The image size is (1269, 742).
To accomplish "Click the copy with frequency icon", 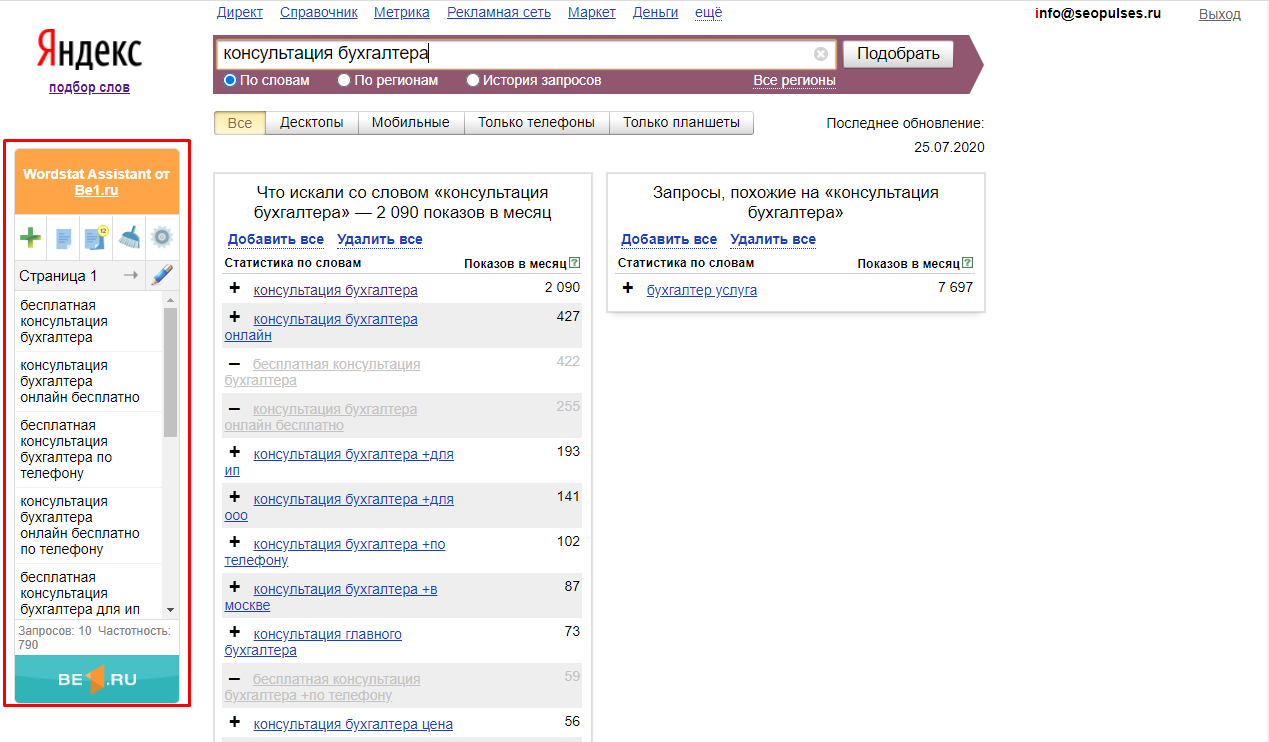I will pos(96,238).
